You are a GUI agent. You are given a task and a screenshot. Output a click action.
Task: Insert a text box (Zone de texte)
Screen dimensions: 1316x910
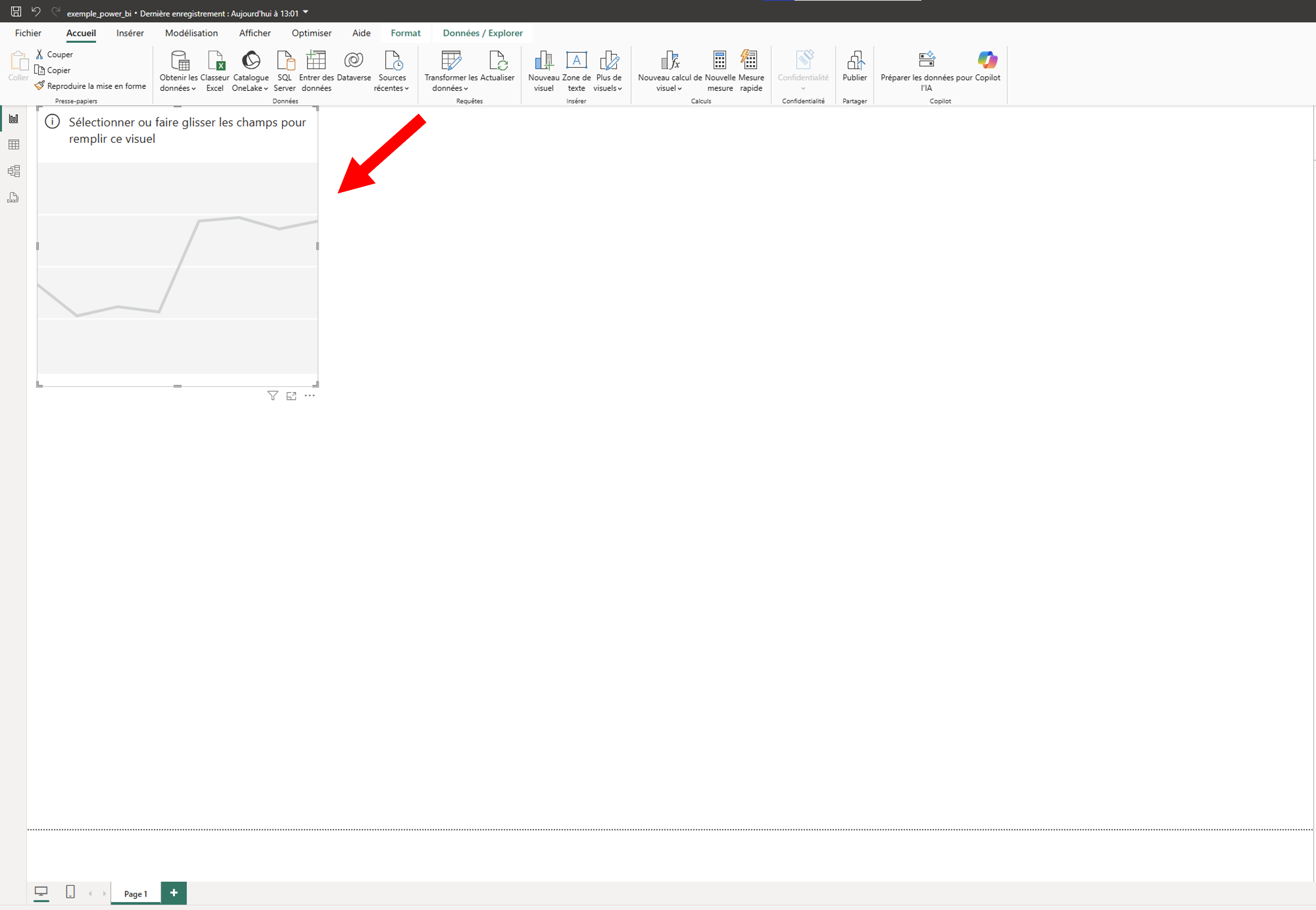click(x=576, y=60)
